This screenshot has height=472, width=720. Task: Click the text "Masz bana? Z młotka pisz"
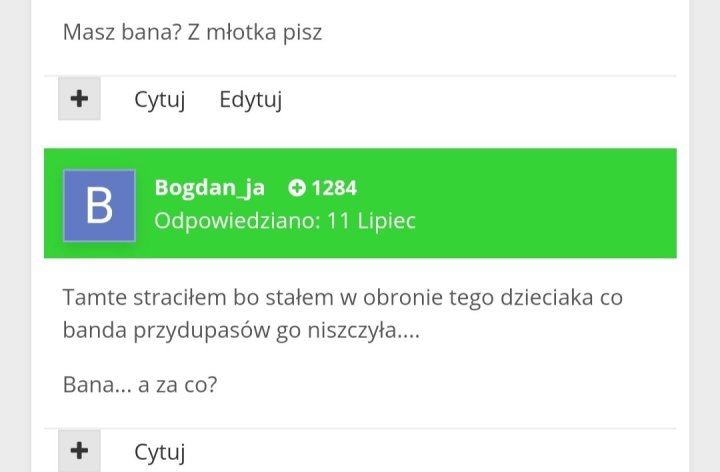[x=192, y=32]
